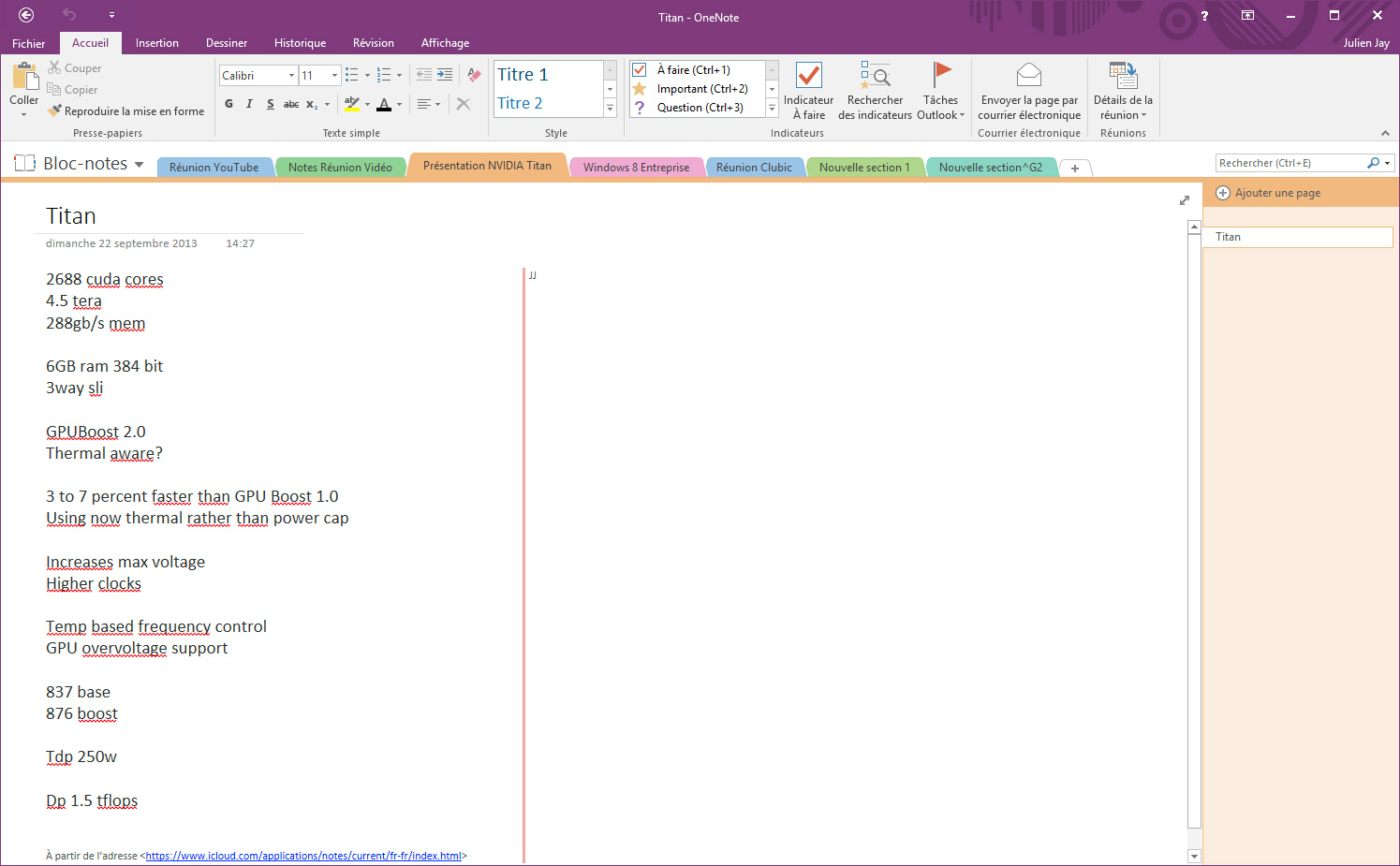
Task: Open the Calibri font dropdown
Action: click(x=292, y=75)
